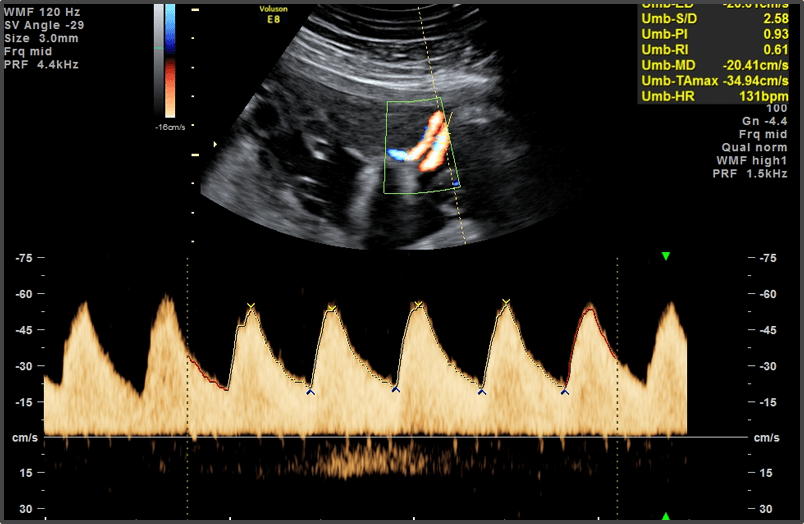Click the green triangle marker above the spectrum

[666, 256]
